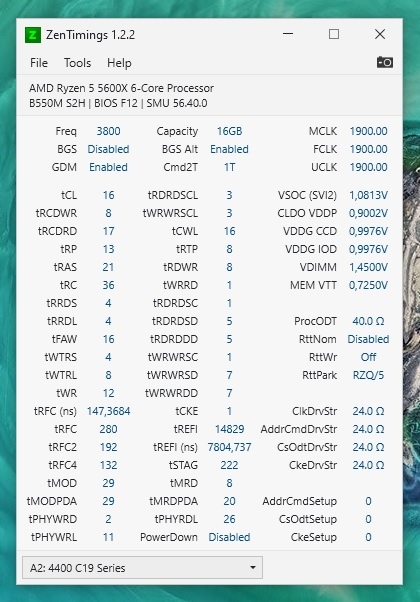Click the tREFI value 14829
Screen dimensions: 420x602
(229, 429)
